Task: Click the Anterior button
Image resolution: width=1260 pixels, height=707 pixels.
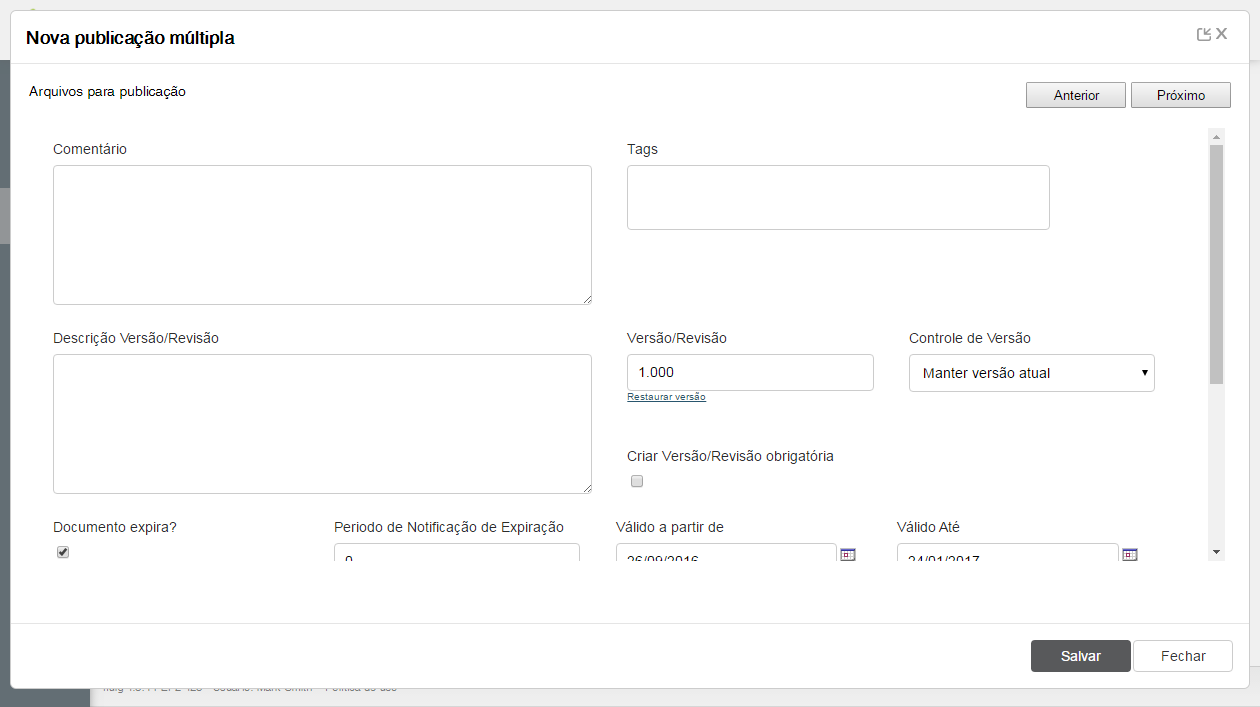Action: tap(1076, 95)
